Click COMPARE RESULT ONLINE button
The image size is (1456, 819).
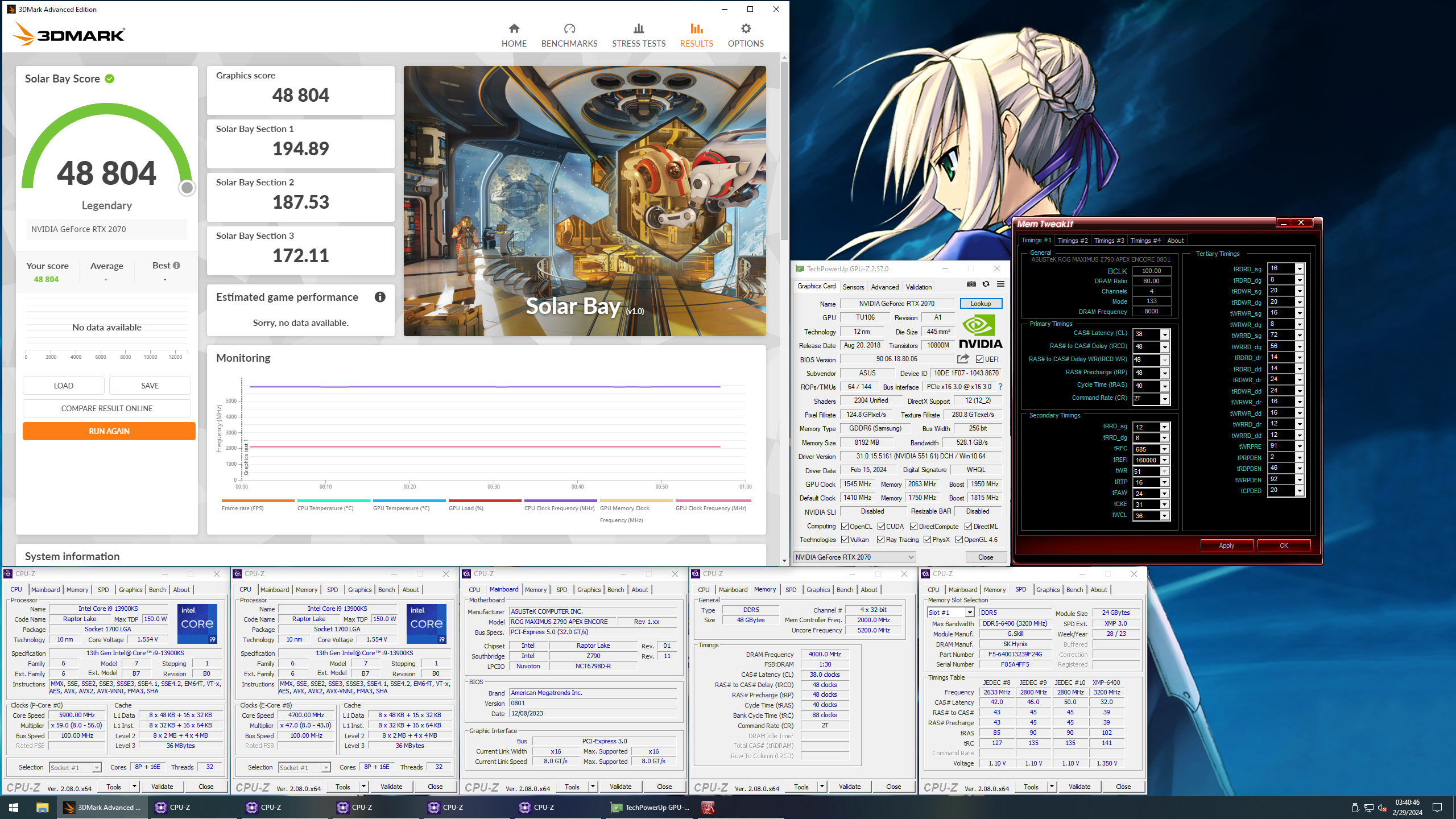point(107,408)
